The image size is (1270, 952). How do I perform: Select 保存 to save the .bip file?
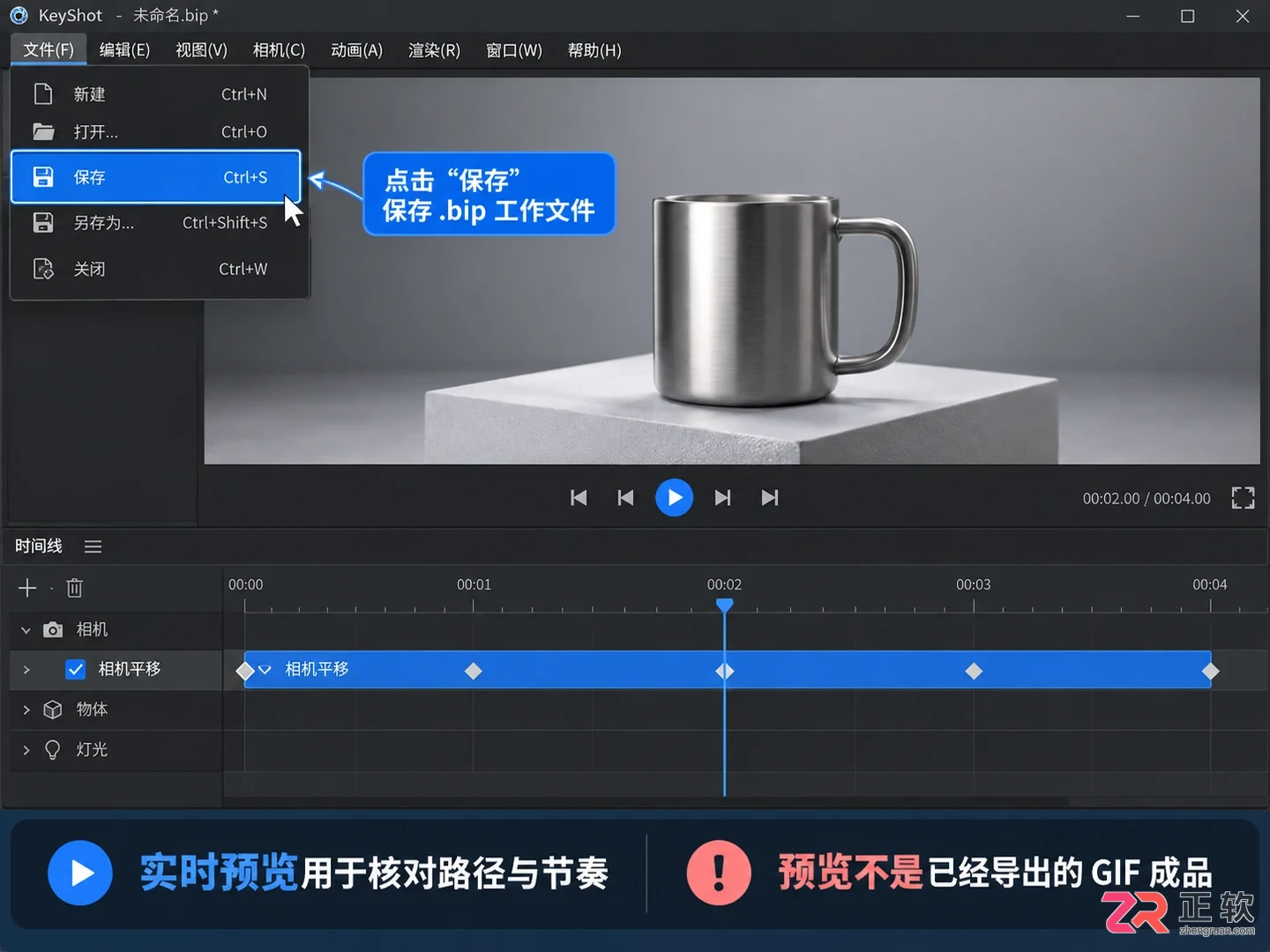[x=156, y=177]
